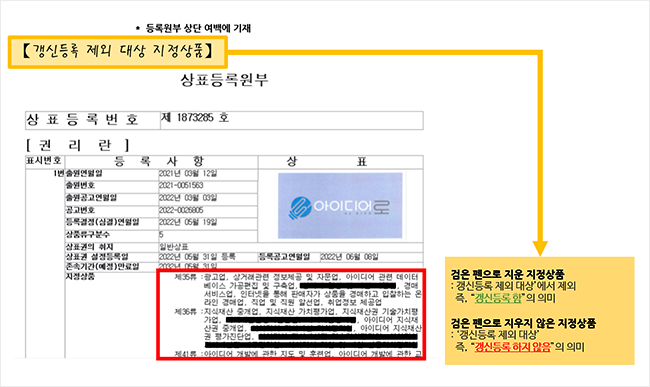Click the 출원번호 value 2021-0051563
This screenshot has height=387, width=650.
[181, 185]
